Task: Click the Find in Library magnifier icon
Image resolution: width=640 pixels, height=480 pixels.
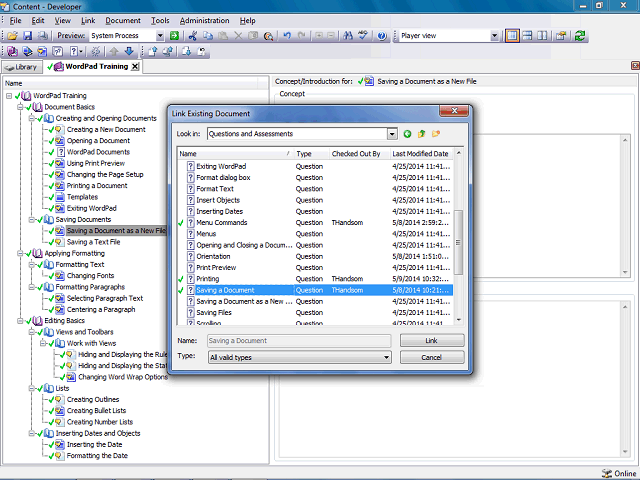Action: [x=268, y=36]
